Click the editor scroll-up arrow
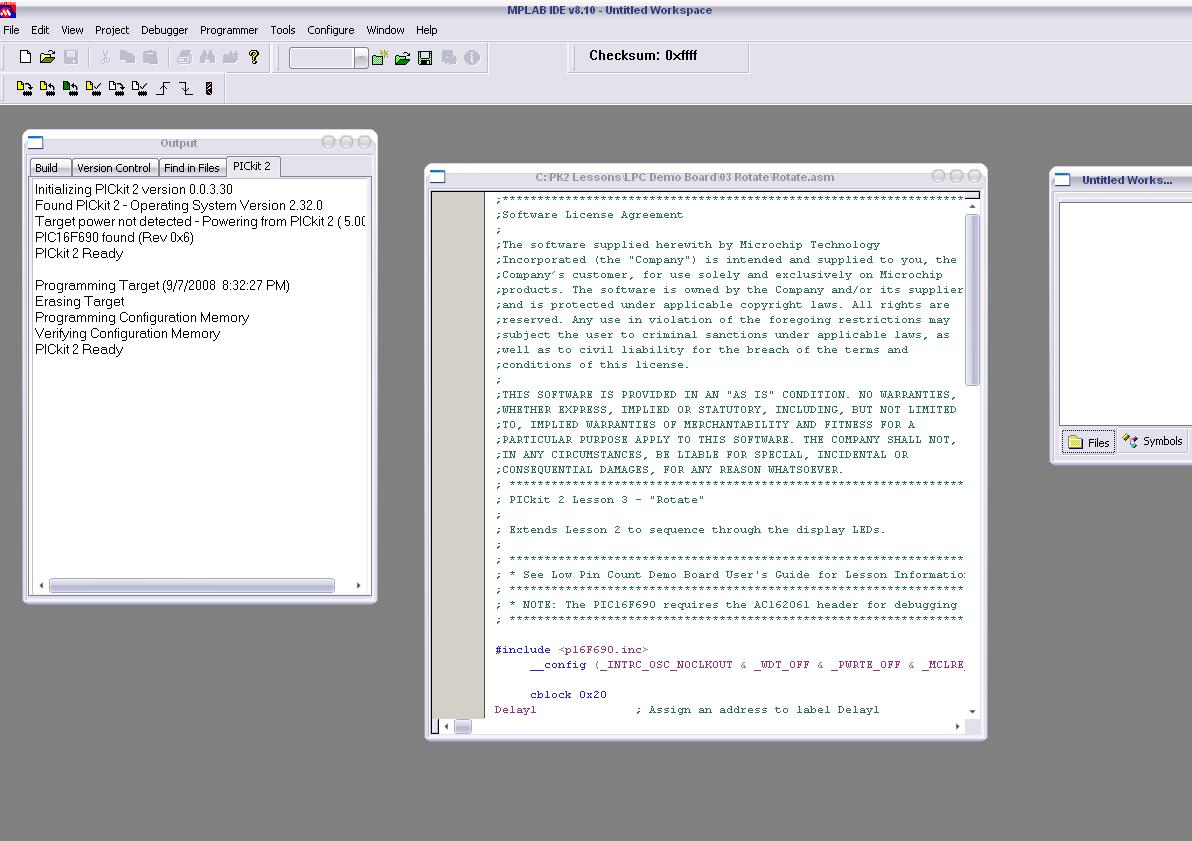 [x=972, y=206]
